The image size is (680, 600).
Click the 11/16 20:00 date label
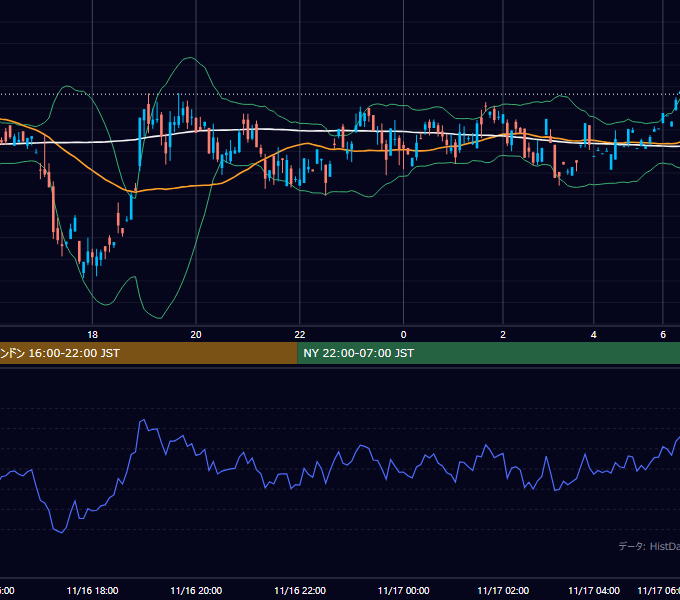[196, 590]
